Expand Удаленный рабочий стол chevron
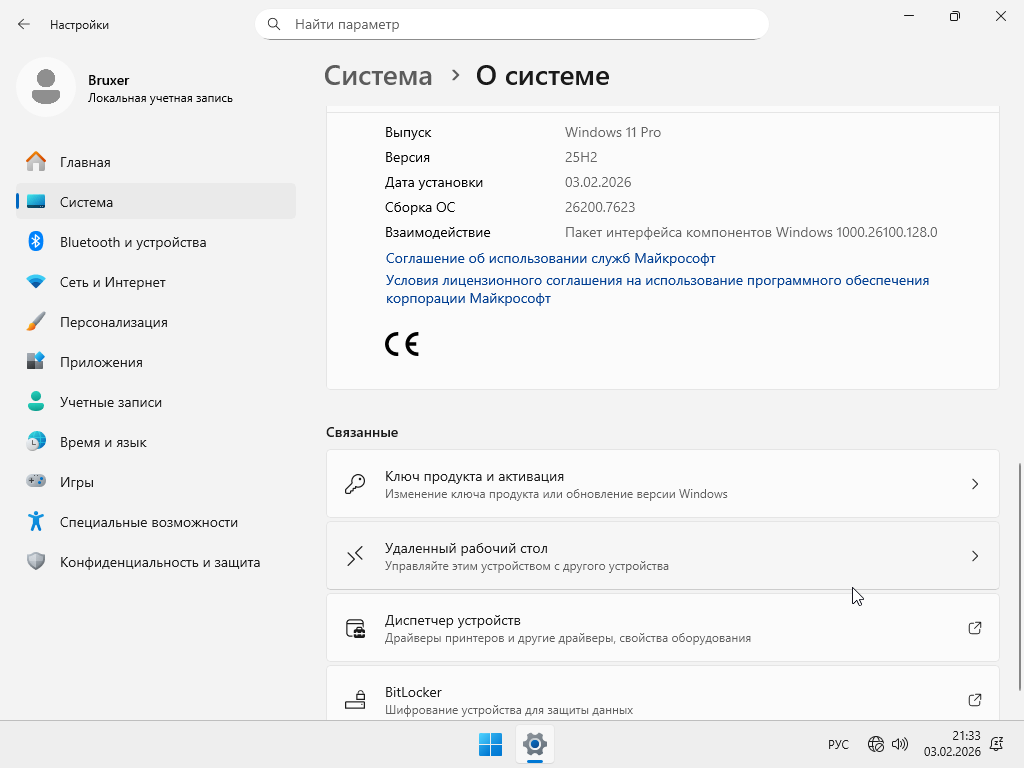 point(975,556)
